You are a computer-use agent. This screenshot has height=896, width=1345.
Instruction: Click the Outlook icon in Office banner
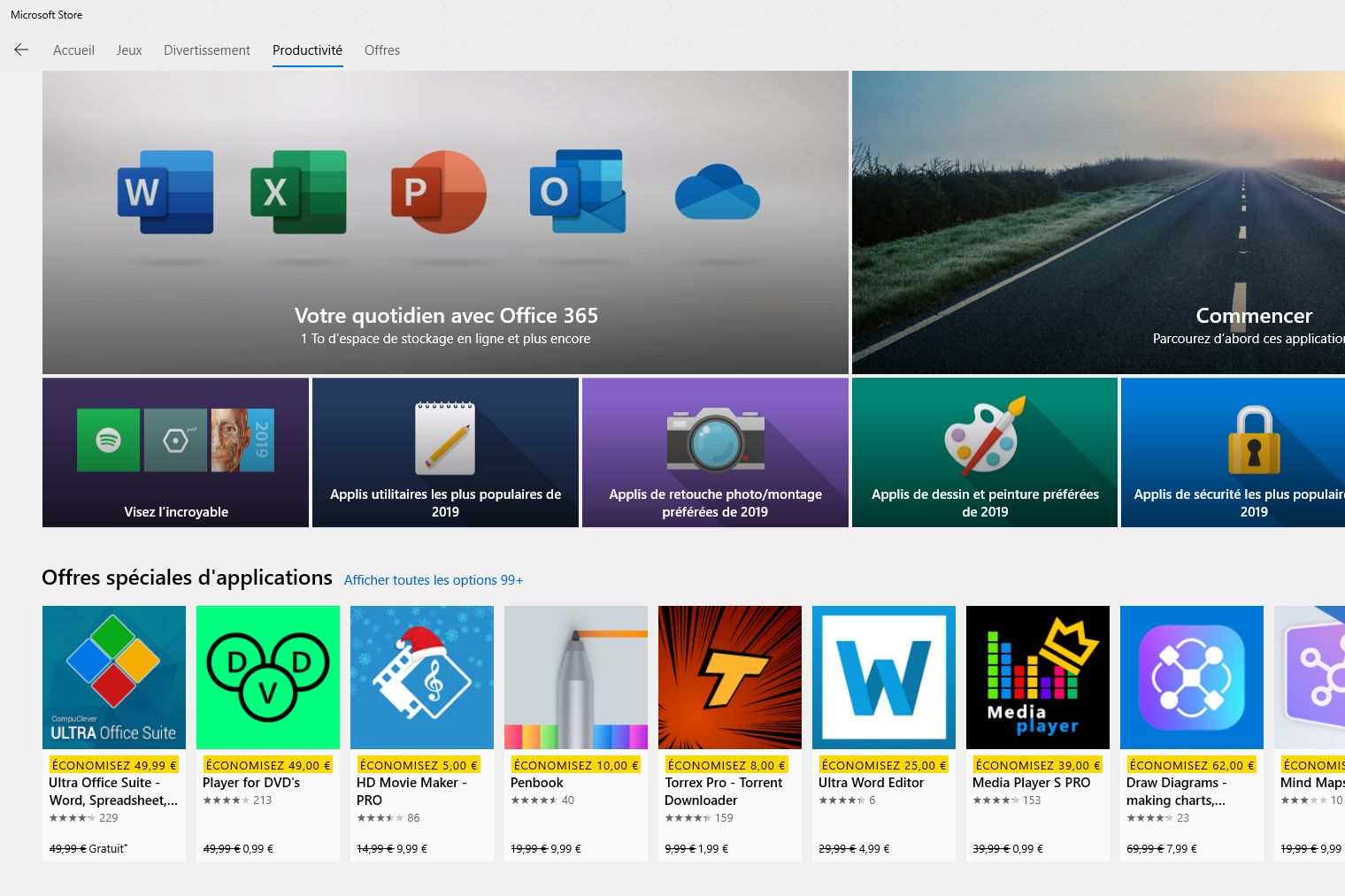578,192
